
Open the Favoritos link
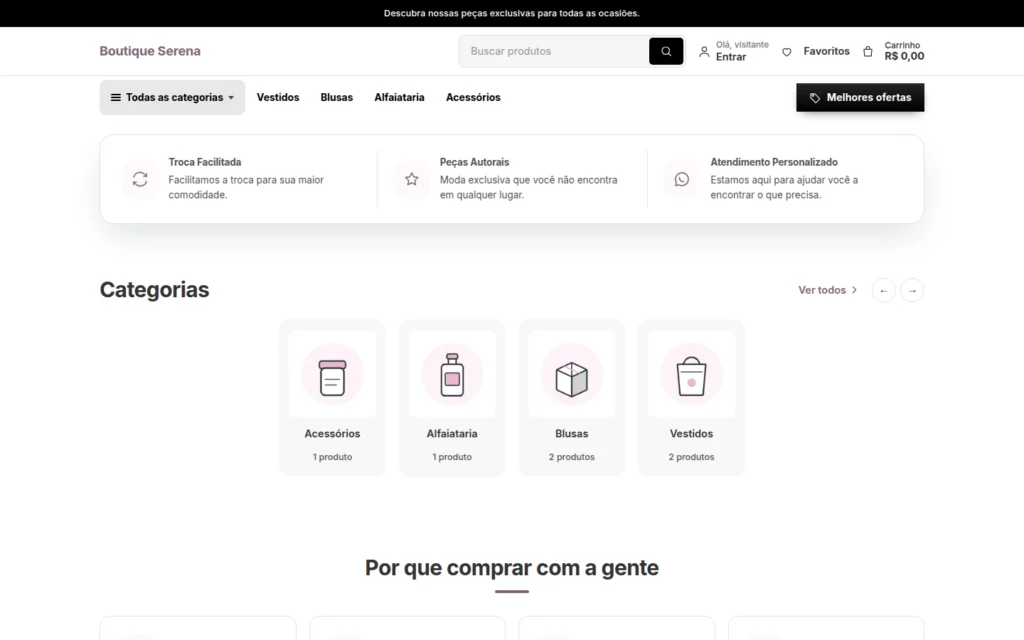[x=826, y=51]
